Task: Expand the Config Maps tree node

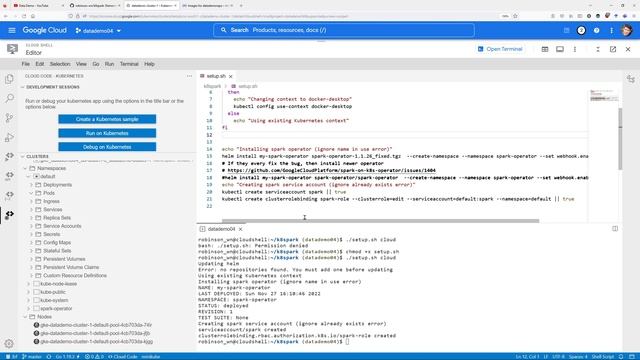Action: click(x=31, y=242)
